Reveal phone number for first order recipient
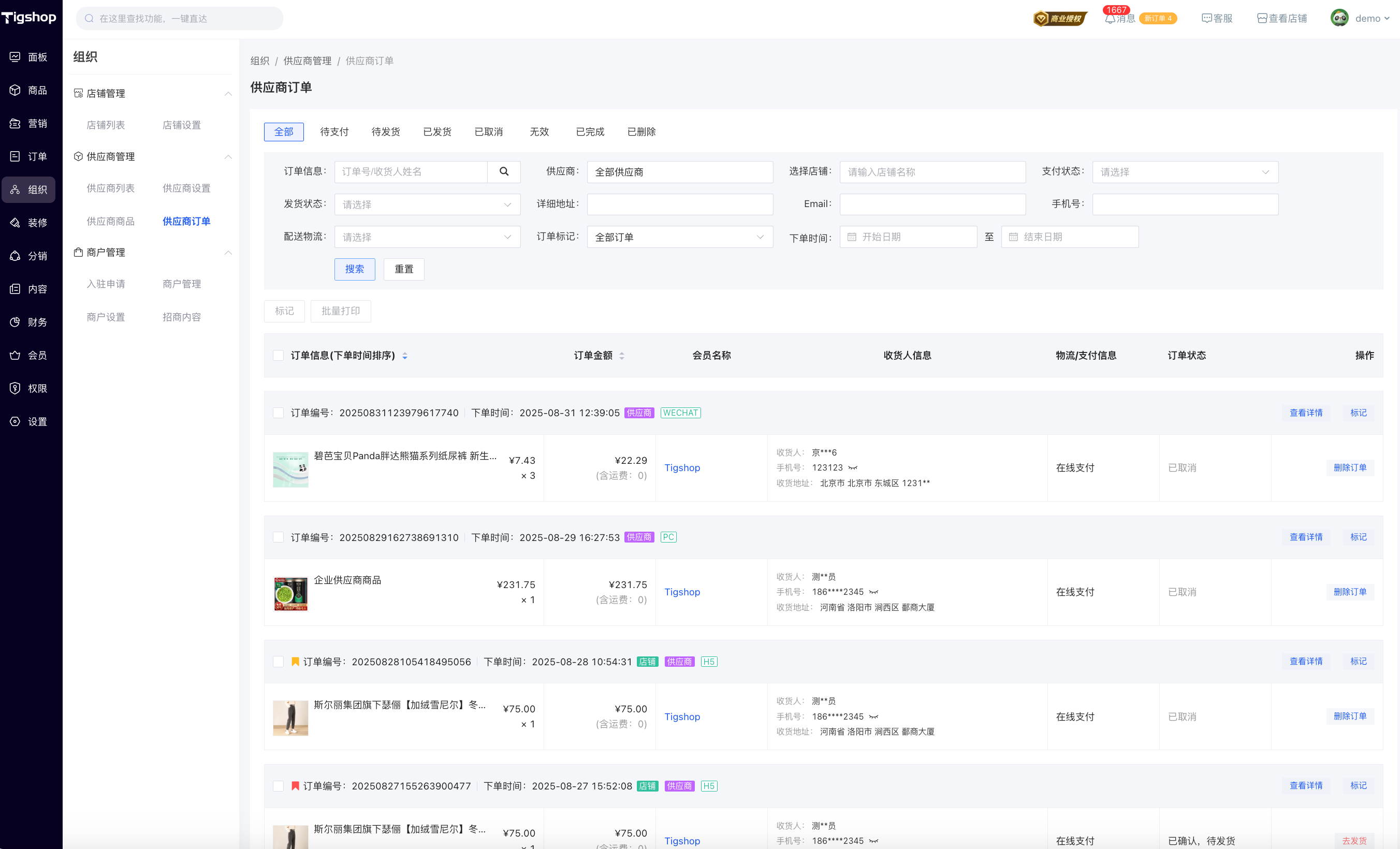1400x849 pixels. [x=852, y=467]
